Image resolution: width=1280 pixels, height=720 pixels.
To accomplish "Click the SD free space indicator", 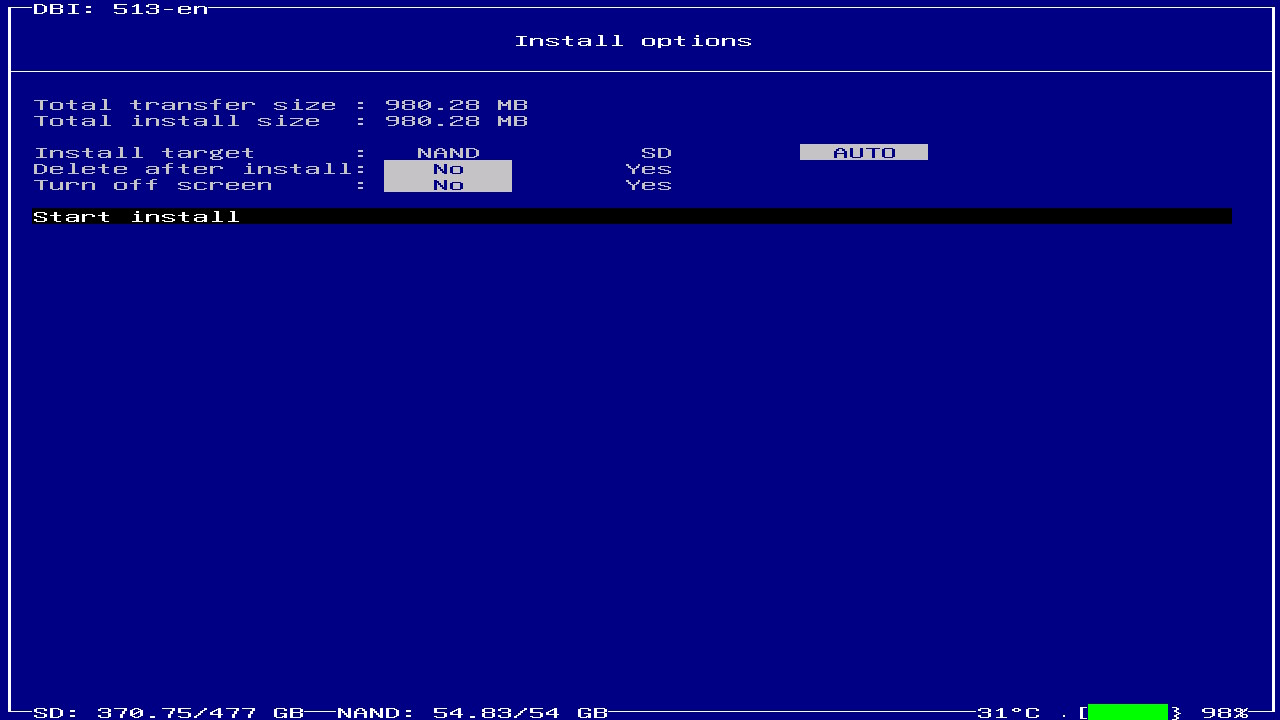I will click(x=168, y=713).
